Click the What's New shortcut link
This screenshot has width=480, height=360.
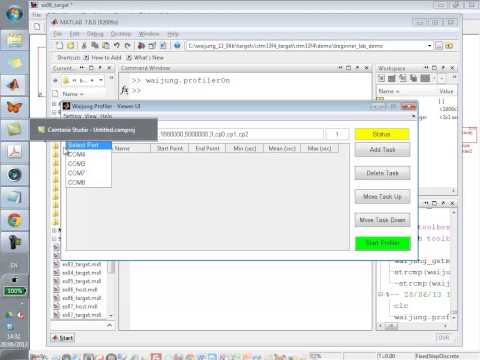coord(145,58)
